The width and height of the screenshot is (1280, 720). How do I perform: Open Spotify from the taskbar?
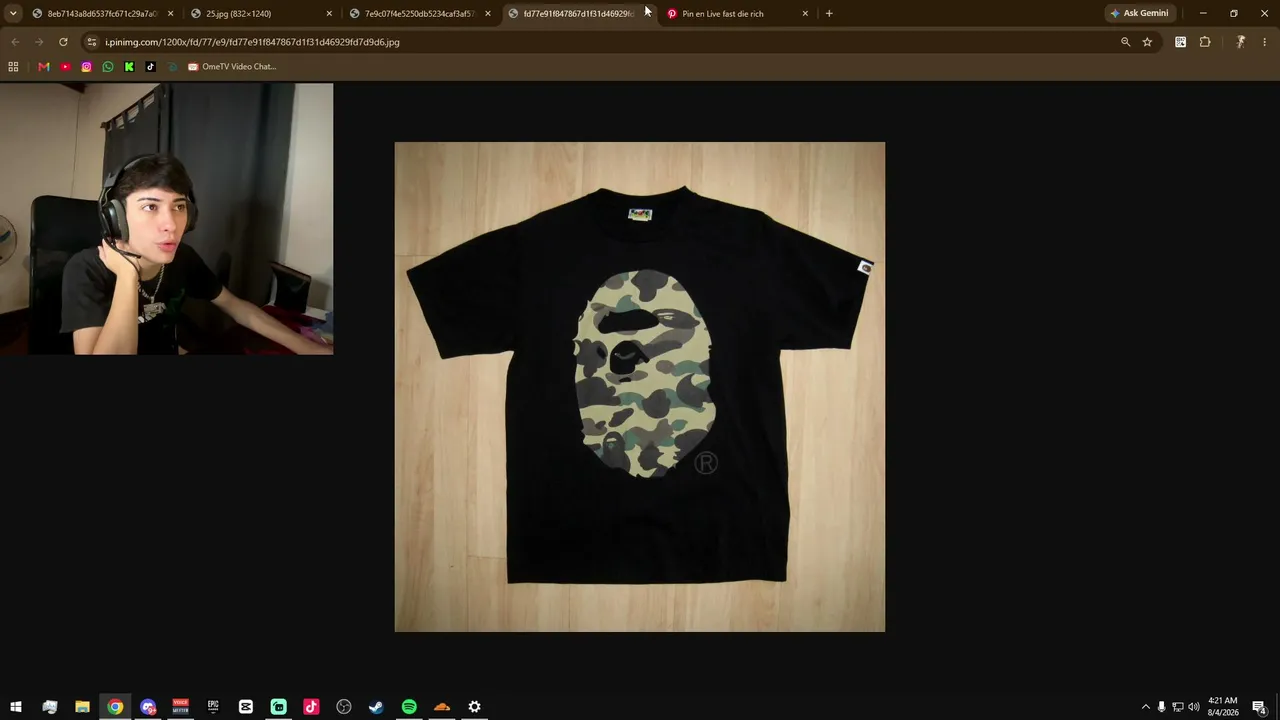pos(409,707)
